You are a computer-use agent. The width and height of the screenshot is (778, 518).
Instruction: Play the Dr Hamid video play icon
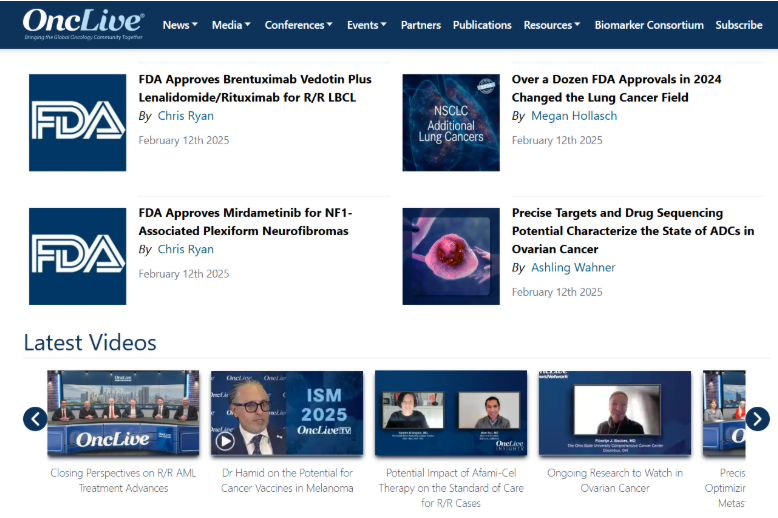(x=225, y=440)
